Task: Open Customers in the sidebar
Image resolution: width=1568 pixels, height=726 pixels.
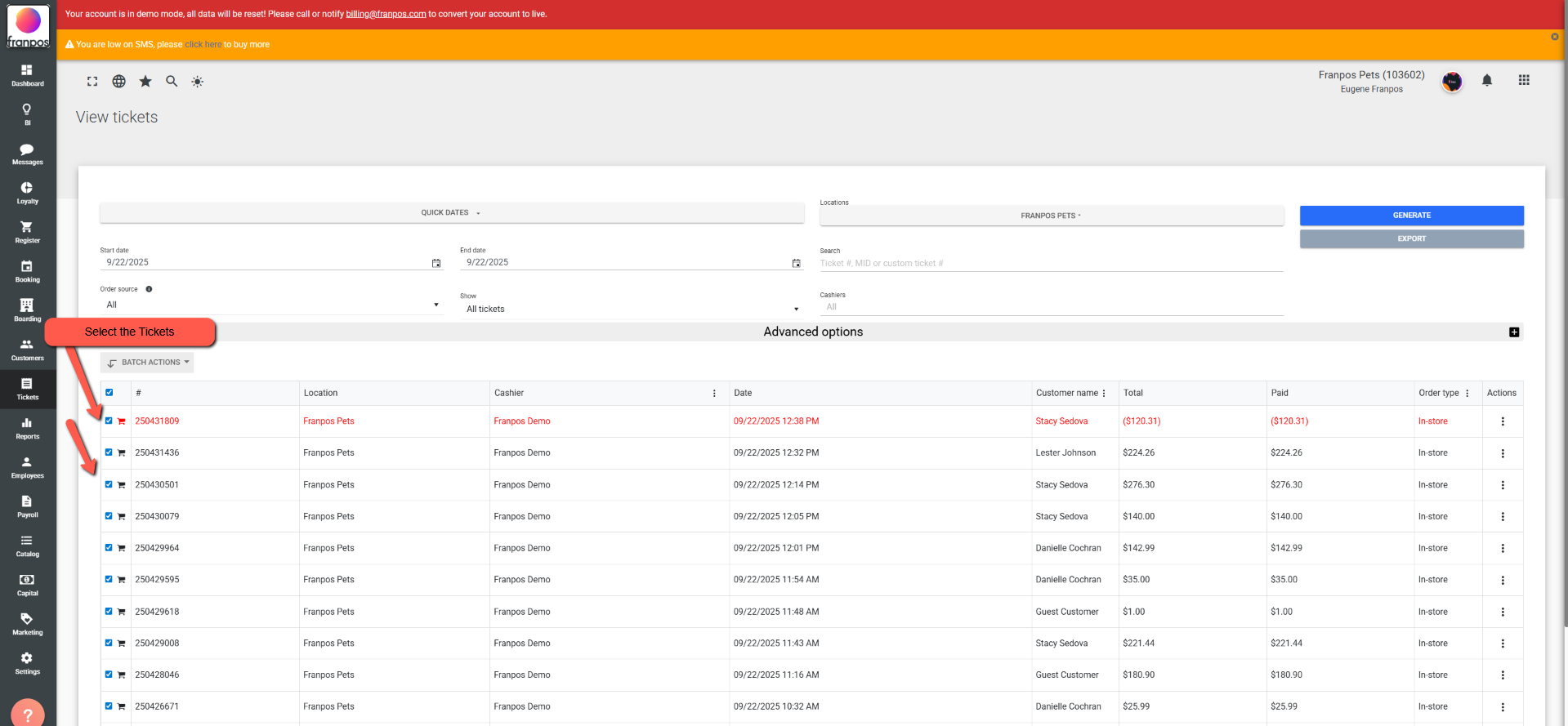Action: (27, 350)
